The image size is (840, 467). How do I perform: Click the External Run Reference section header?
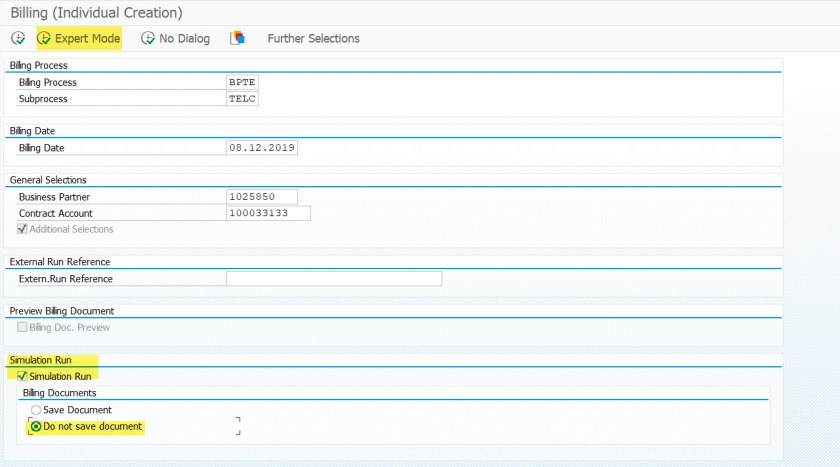click(x=59, y=262)
